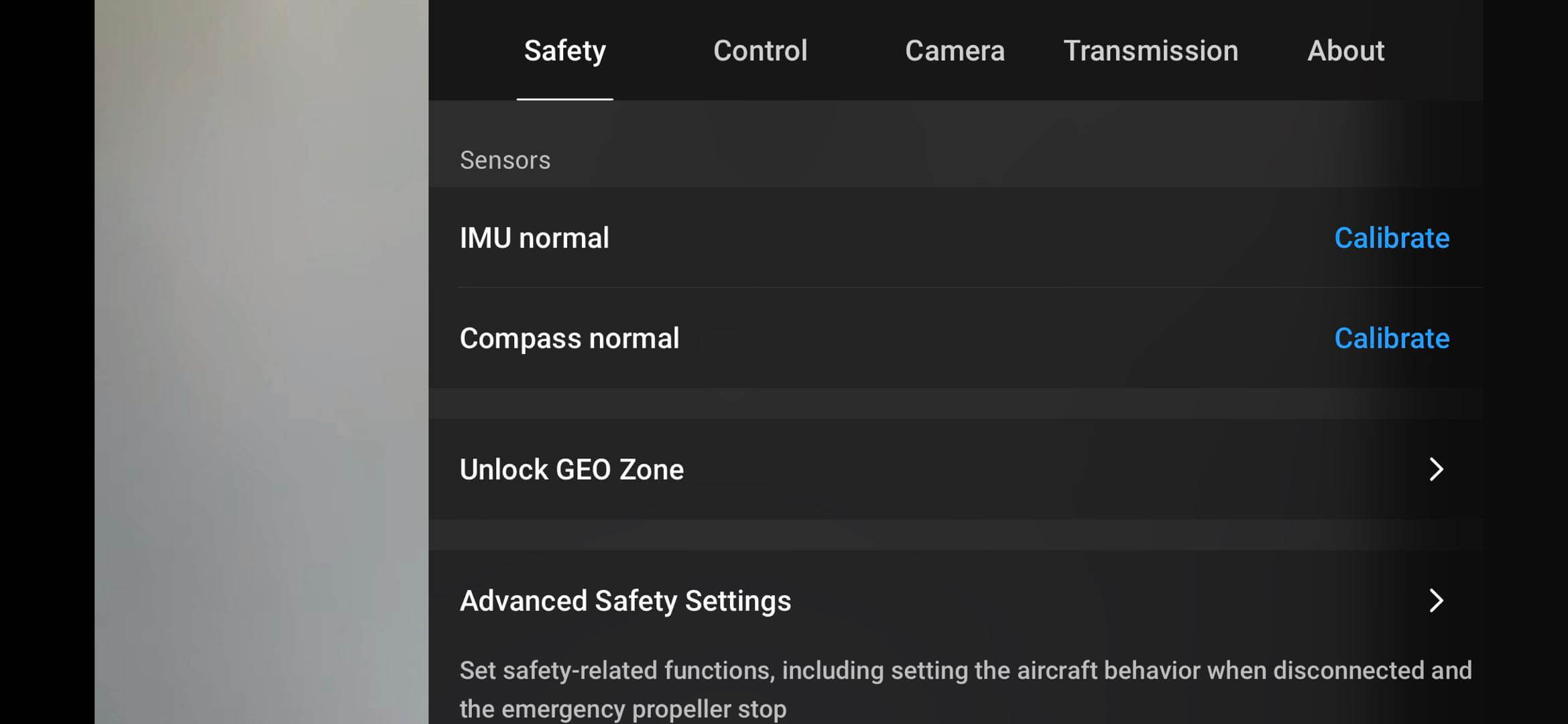Click the Advanced Safety Settings label

coord(625,601)
